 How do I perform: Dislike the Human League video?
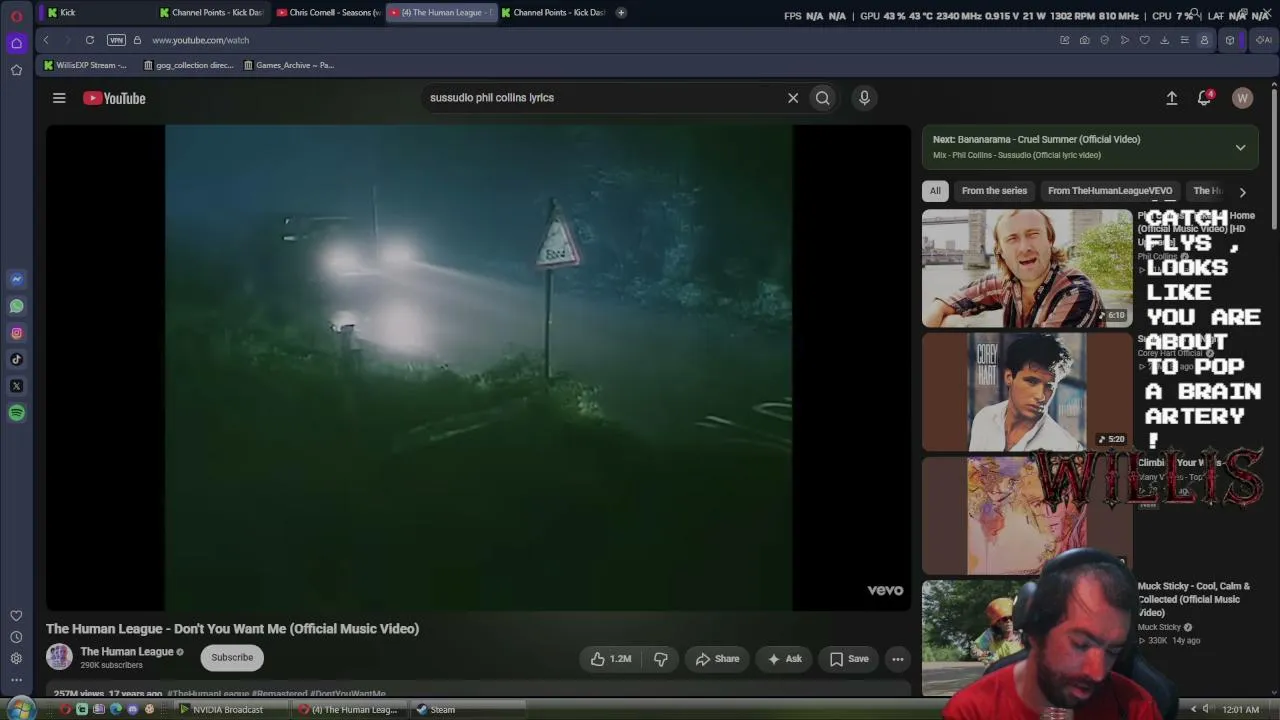661,659
